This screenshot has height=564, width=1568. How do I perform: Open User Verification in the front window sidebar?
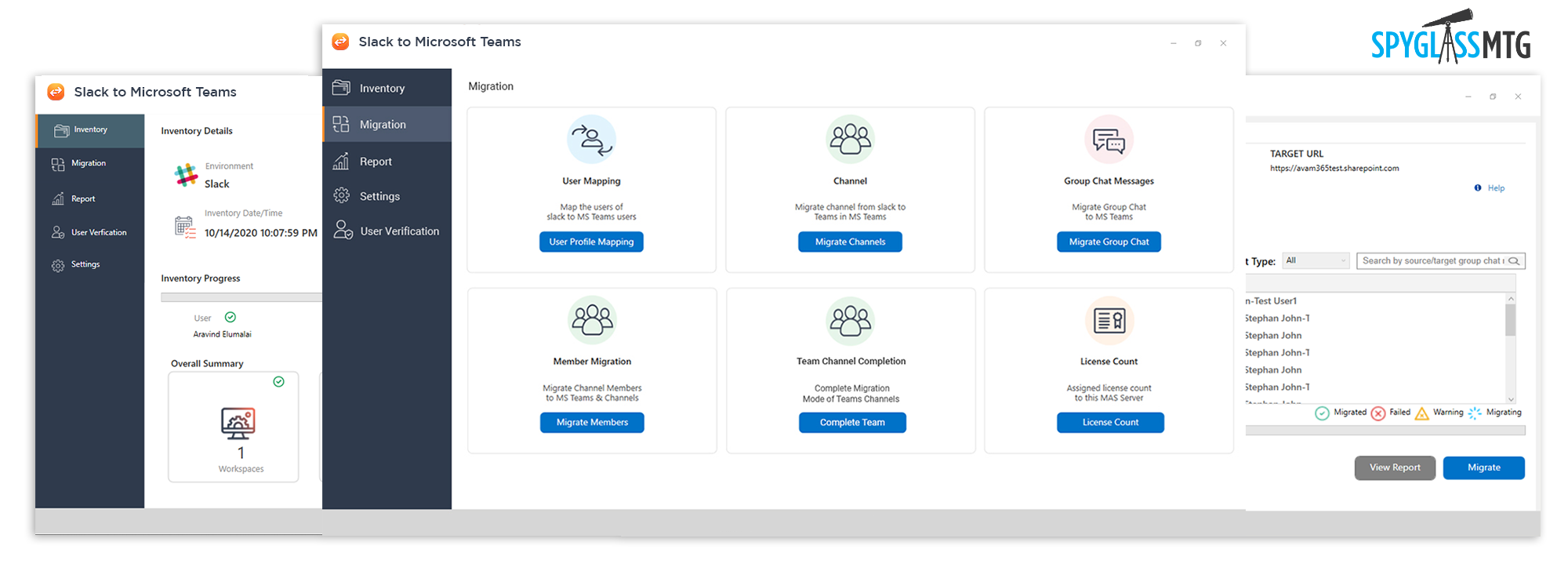[387, 231]
